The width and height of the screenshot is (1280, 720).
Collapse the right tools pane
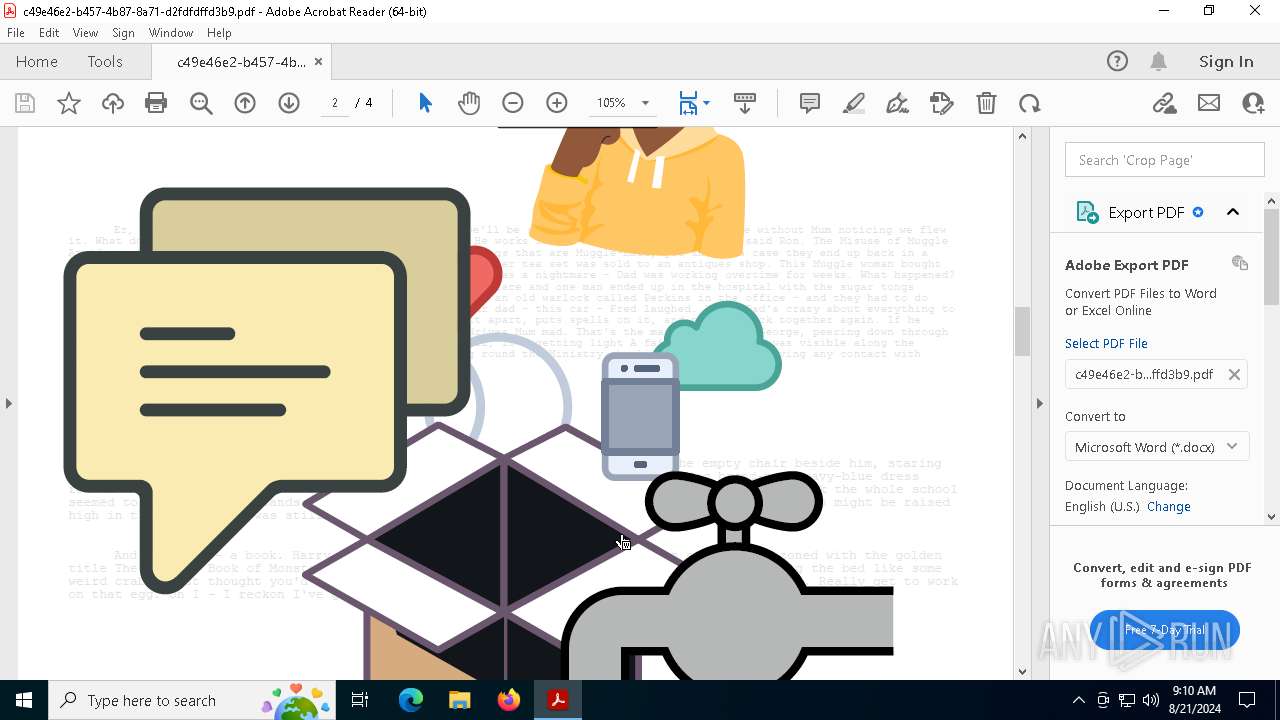pos(1039,403)
